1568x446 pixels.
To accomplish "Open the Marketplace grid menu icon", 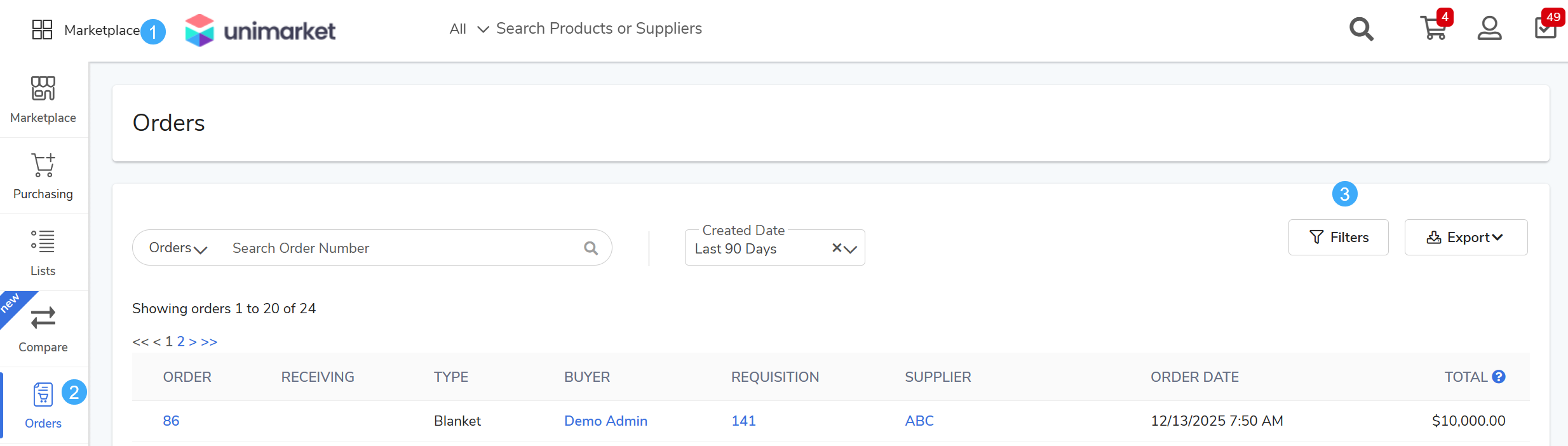I will pyautogui.click(x=42, y=30).
